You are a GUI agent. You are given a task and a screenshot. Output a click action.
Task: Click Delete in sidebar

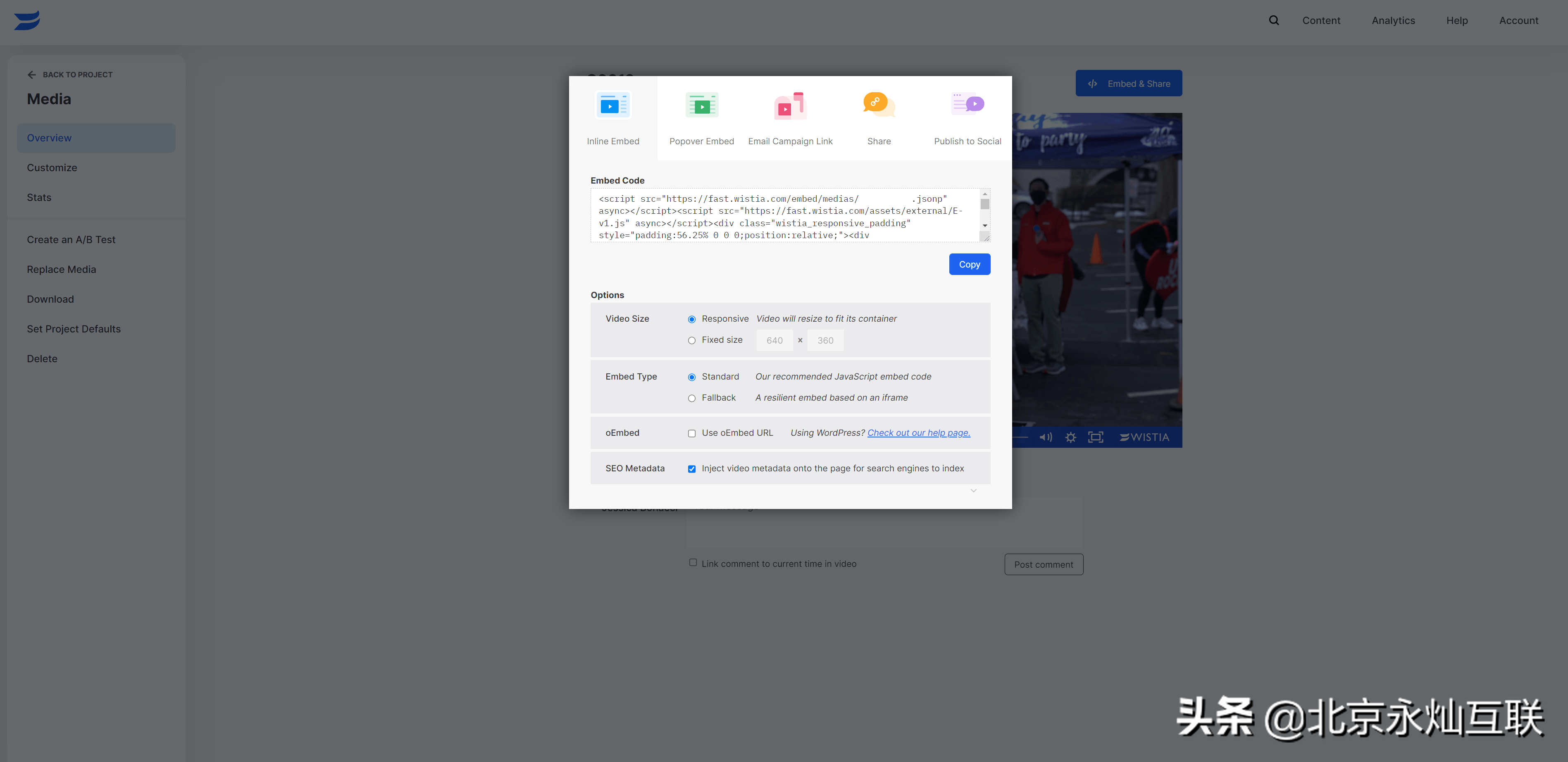click(42, 359)
